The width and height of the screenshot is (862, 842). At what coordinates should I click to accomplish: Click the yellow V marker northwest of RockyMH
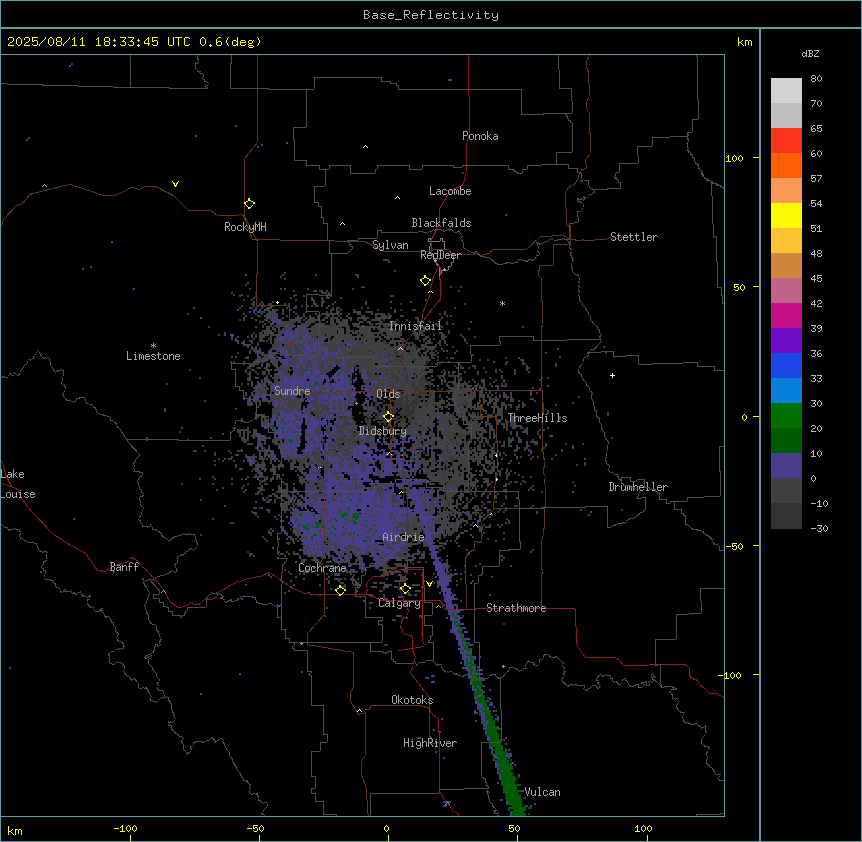[x=175, y=184]
